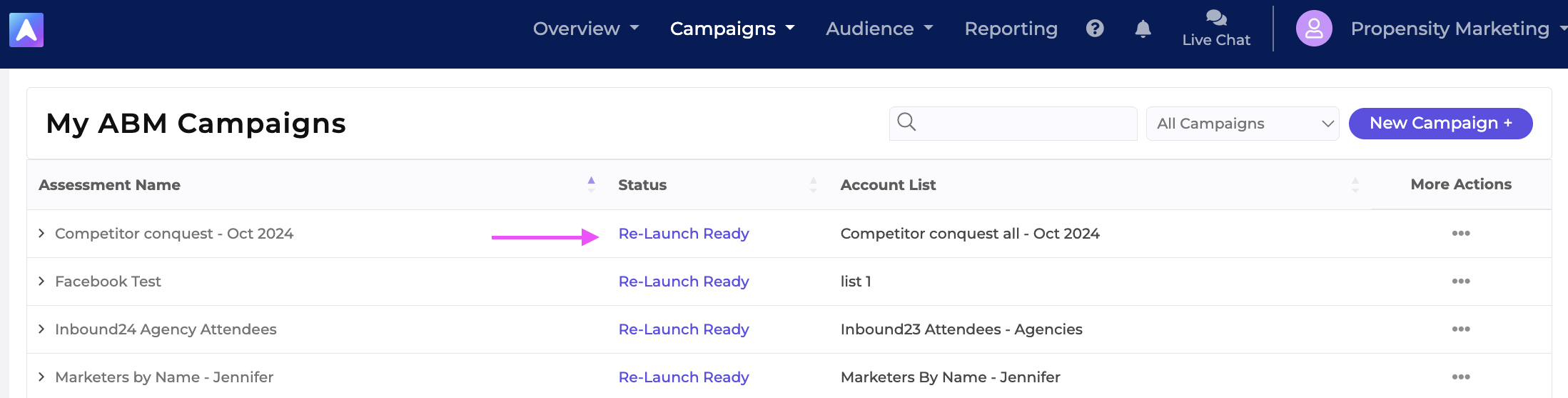Open Live Chat
This screenshot has width=1568, height=398.
1216,29
